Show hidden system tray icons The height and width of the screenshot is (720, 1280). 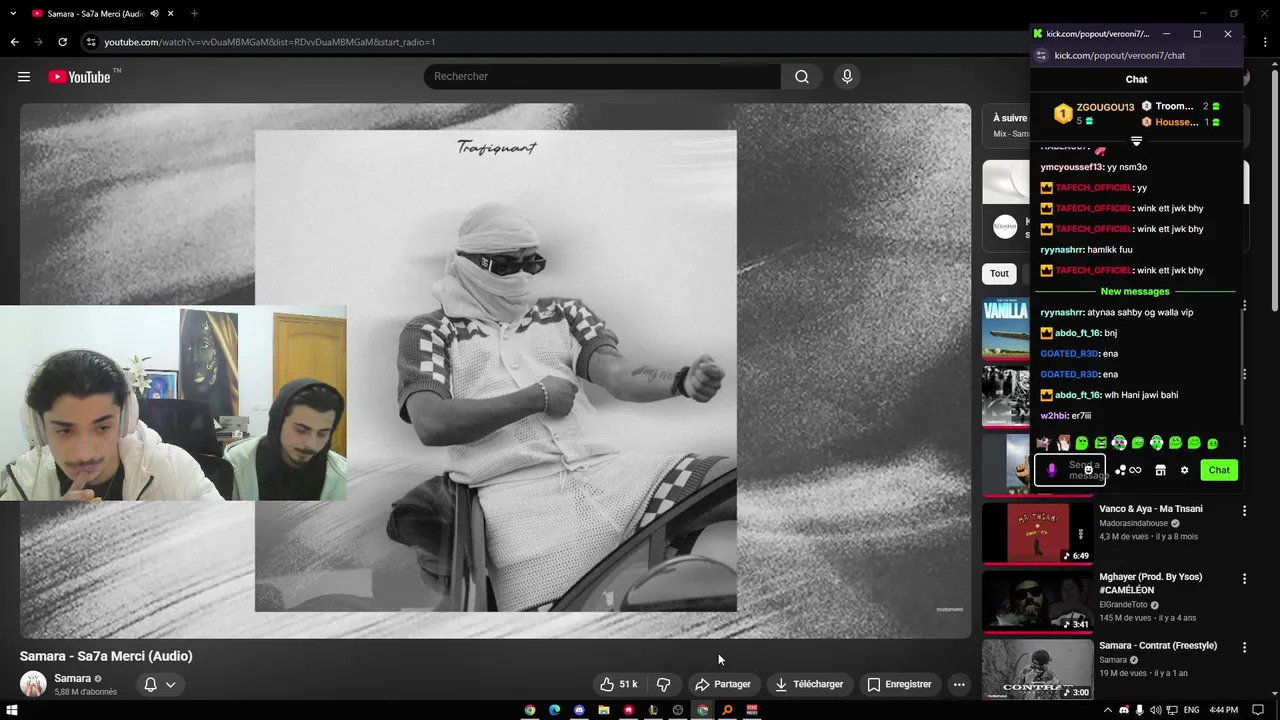coord(1109,710)
